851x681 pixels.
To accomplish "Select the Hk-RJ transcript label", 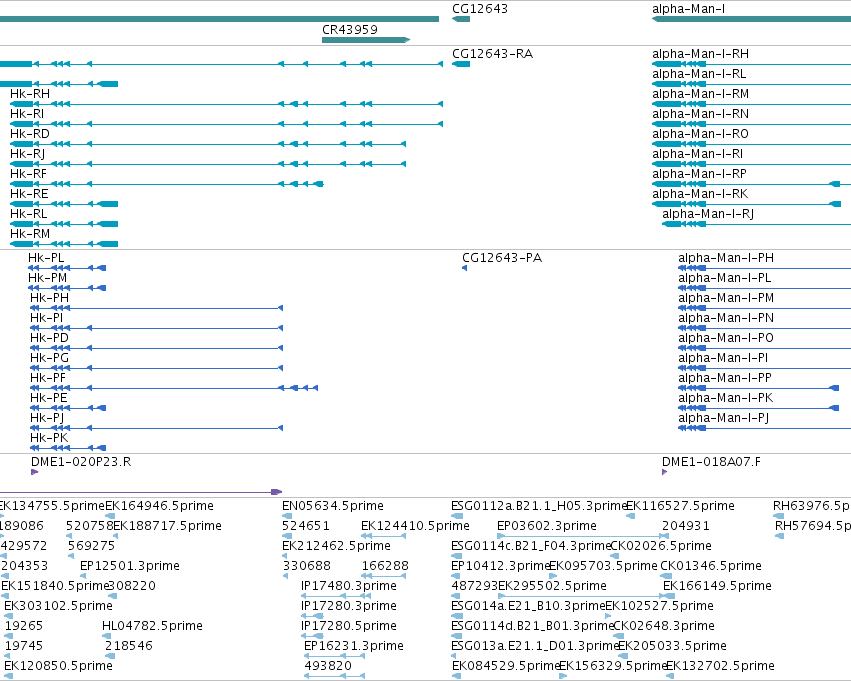I will [x=27, y=154].
